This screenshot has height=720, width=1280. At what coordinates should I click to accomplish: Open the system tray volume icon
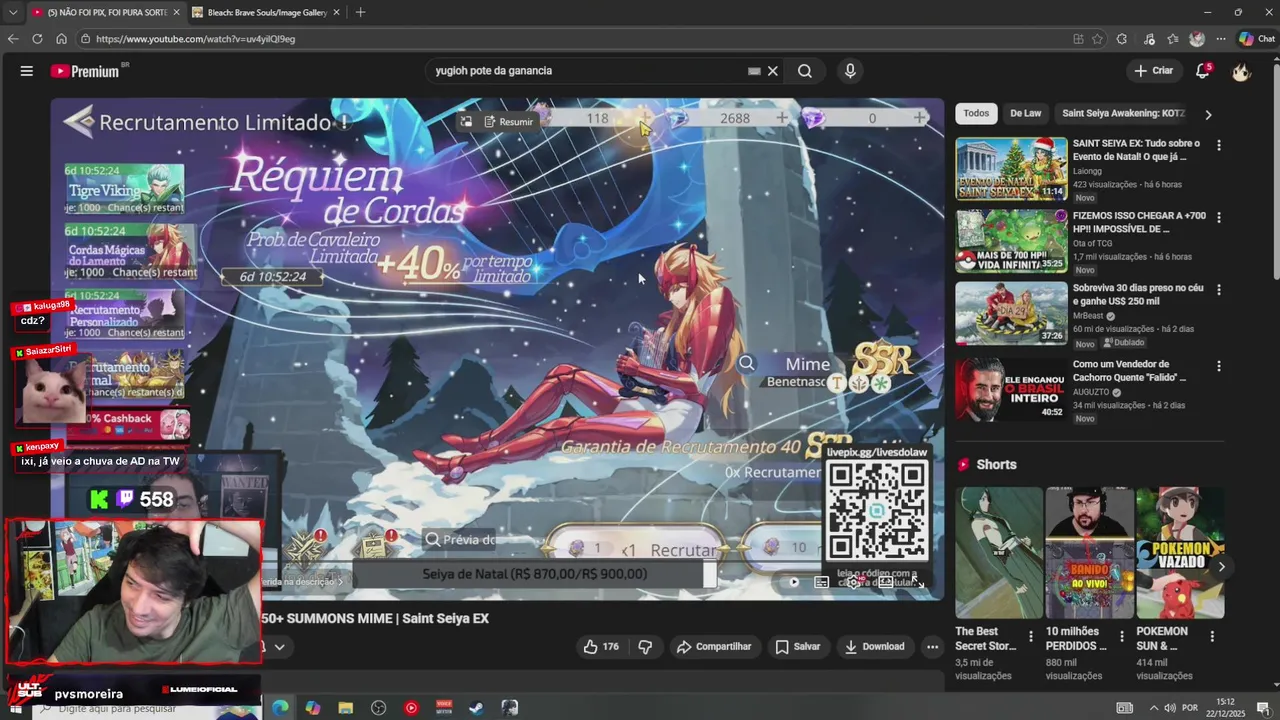click(x=1168, y=708)
